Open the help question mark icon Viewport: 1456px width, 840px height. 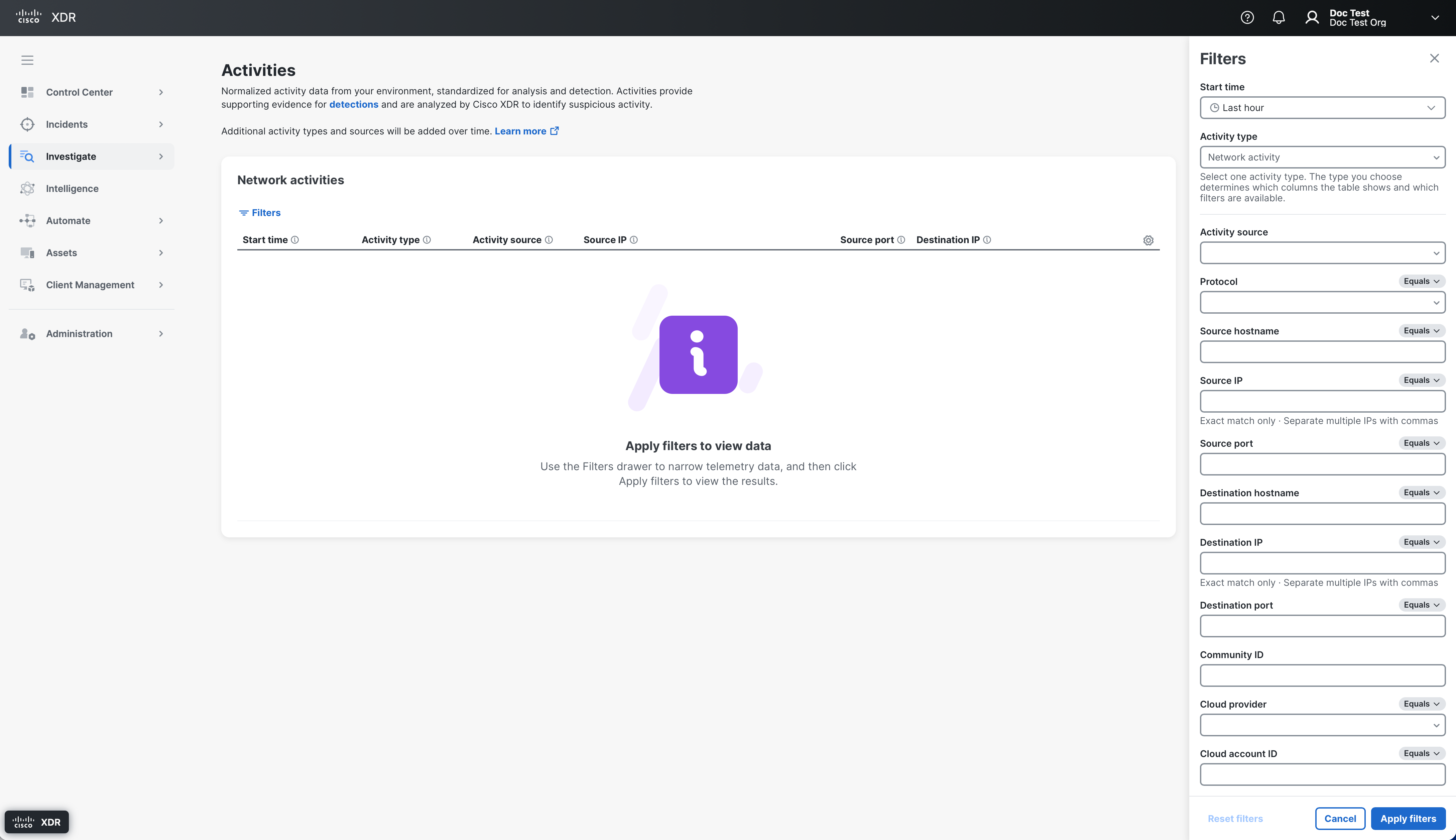tap(1247, 17)
